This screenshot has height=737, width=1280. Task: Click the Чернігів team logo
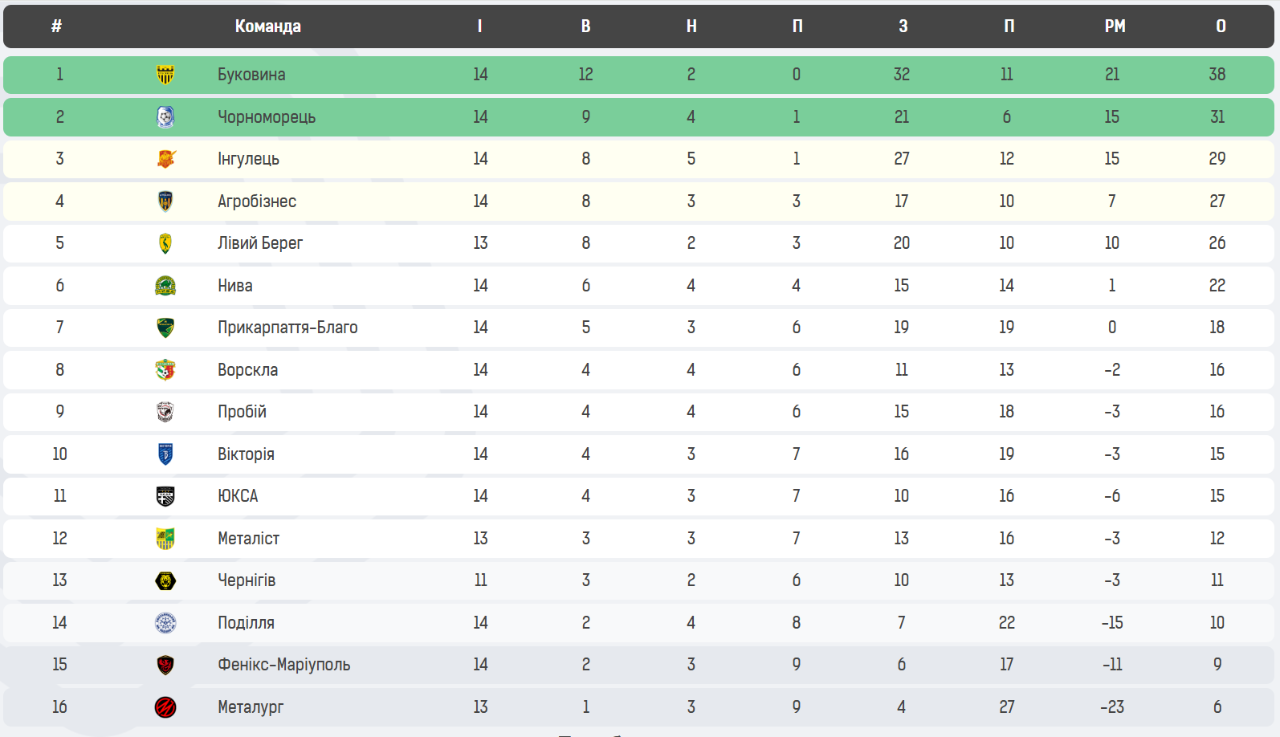pos(166,581)
